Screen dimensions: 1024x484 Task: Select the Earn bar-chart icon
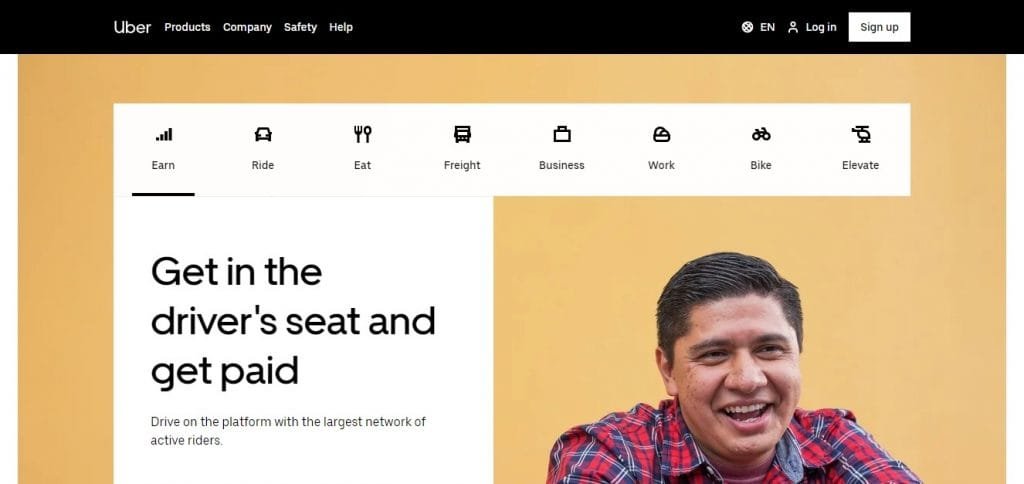click(163, 135)
